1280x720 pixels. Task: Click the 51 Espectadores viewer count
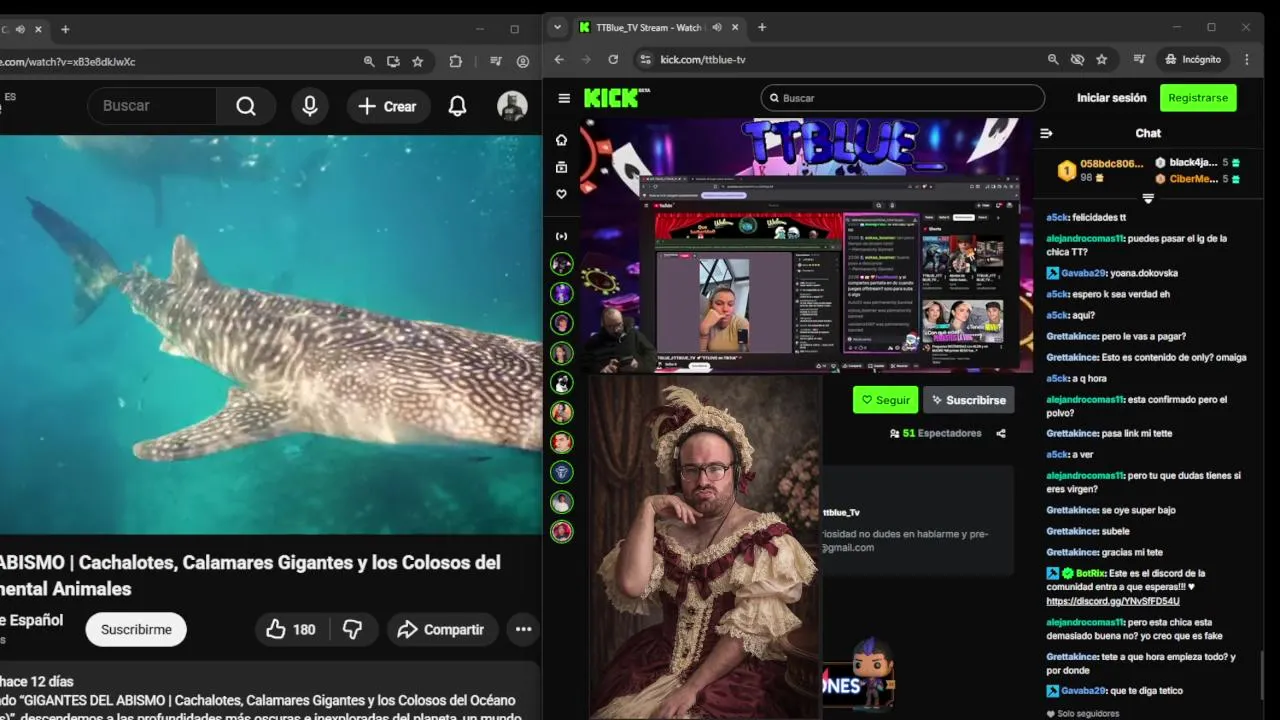click(x=935, y=433)
